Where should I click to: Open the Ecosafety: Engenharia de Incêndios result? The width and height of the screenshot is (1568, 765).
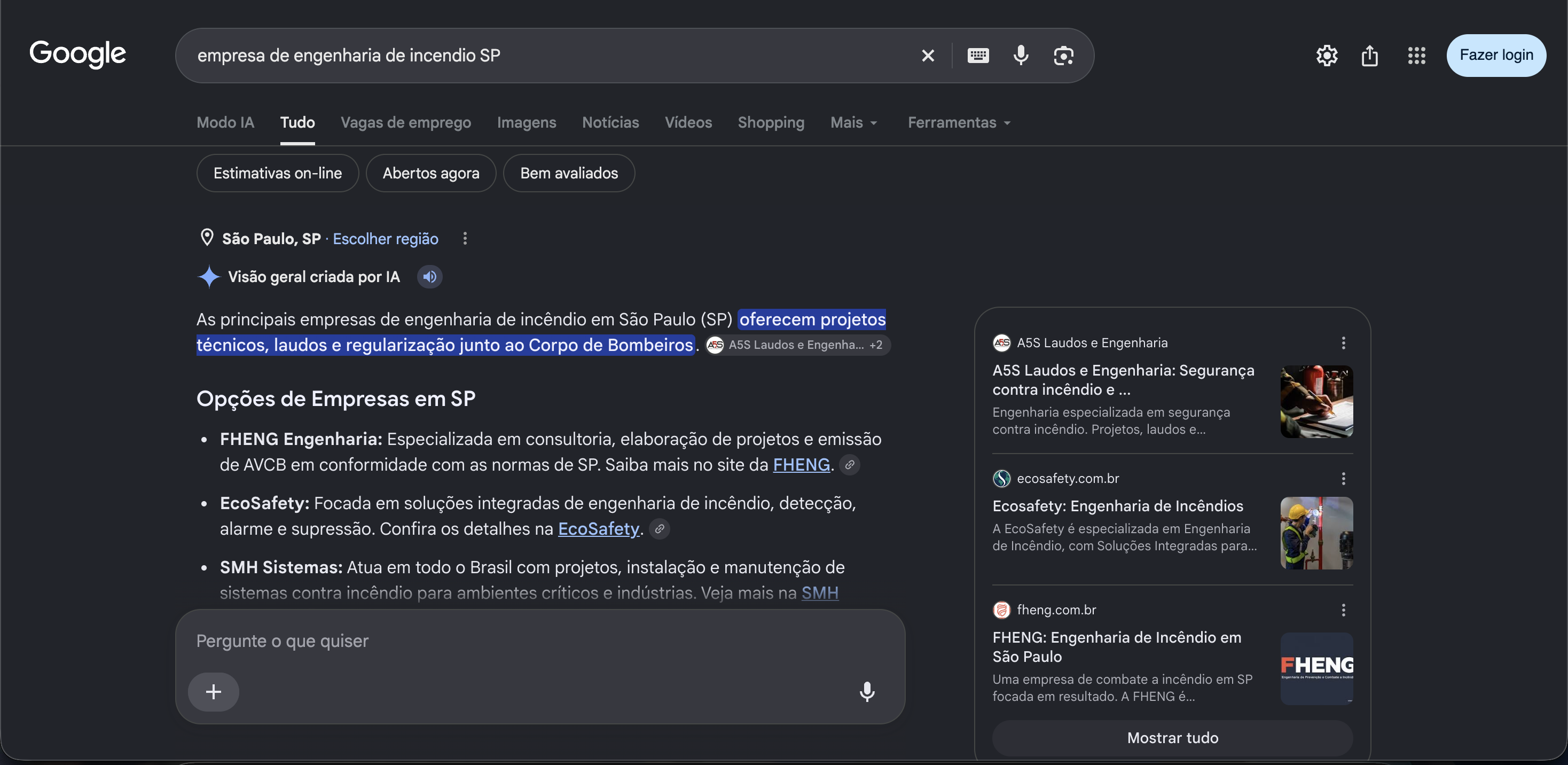1118,505
